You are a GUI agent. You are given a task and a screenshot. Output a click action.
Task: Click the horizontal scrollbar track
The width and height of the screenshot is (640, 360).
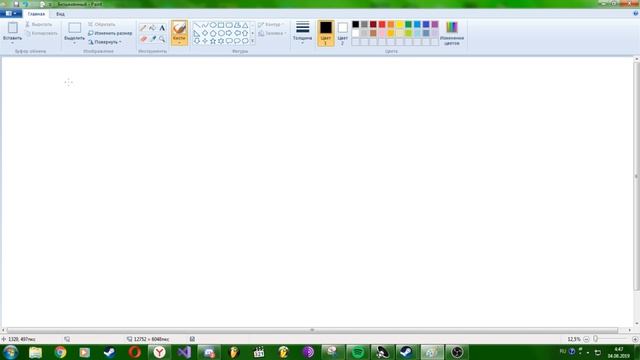tap(312, 330)
